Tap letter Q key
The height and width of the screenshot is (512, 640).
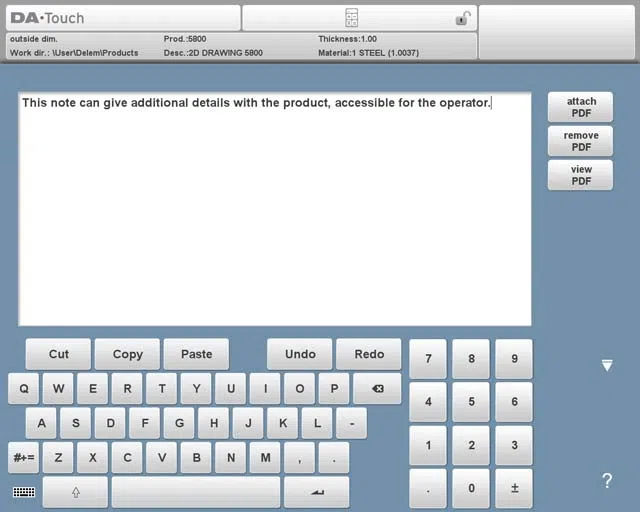[x=24, y=388]
